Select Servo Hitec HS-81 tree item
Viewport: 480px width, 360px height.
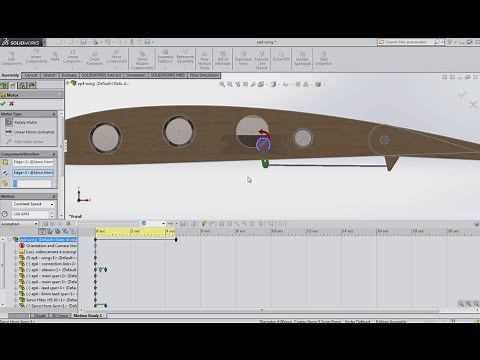[48, 300]
